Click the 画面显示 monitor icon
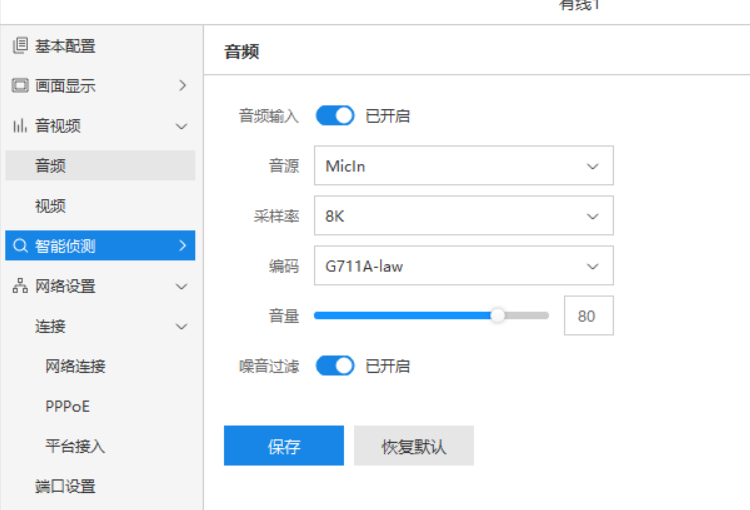 19,86
